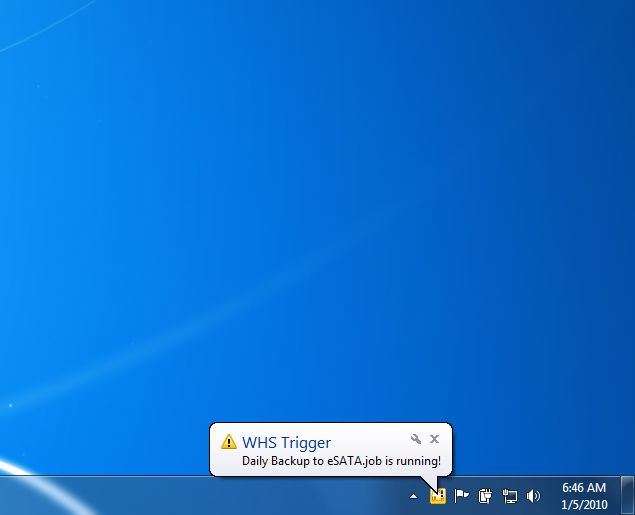Click 'Daily Backup to eSATA.job is running!' message
Viewport: 635px width, 515px height.
point(341,461)
